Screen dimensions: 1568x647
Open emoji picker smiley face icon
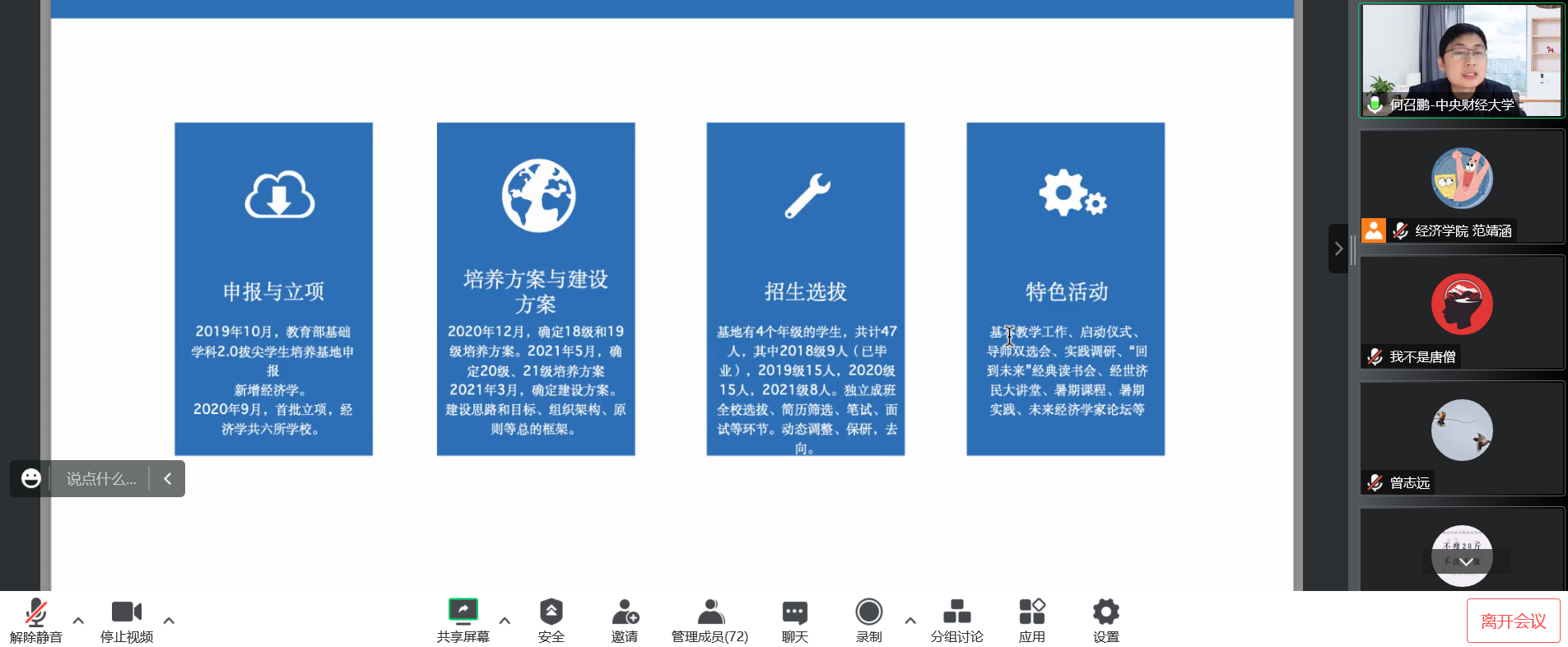[31, 479]
